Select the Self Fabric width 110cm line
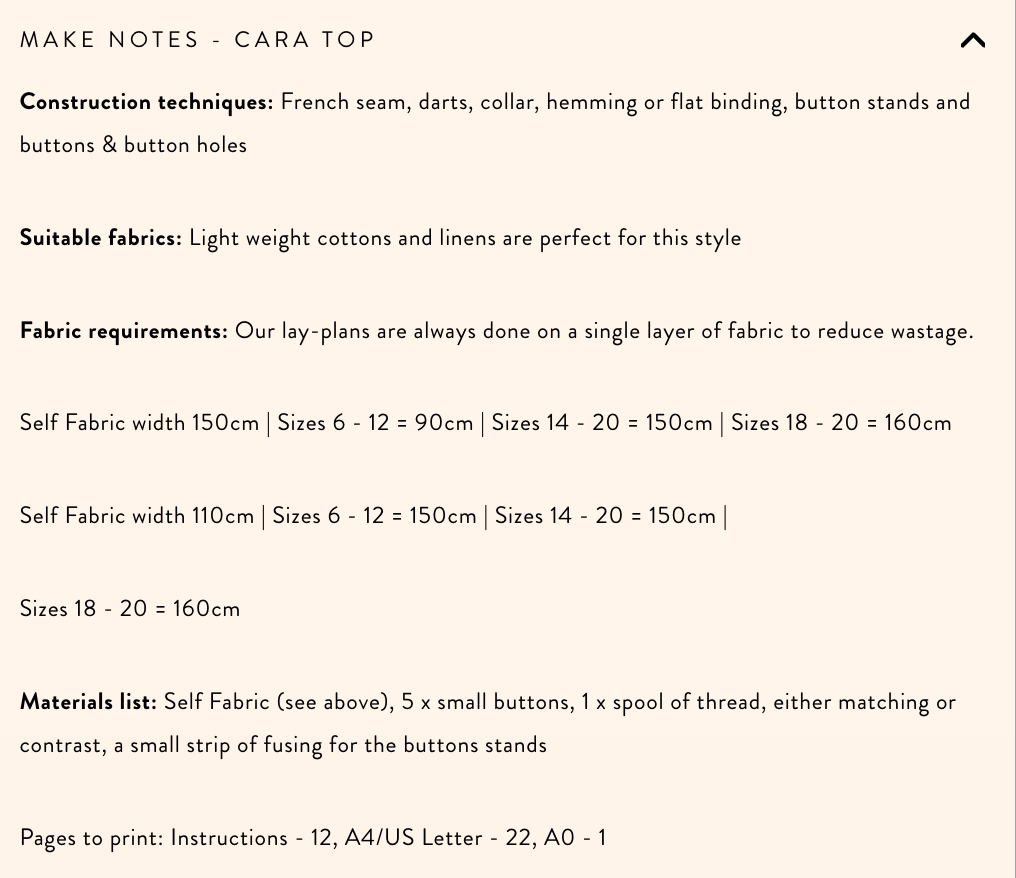 coord(135,515)
